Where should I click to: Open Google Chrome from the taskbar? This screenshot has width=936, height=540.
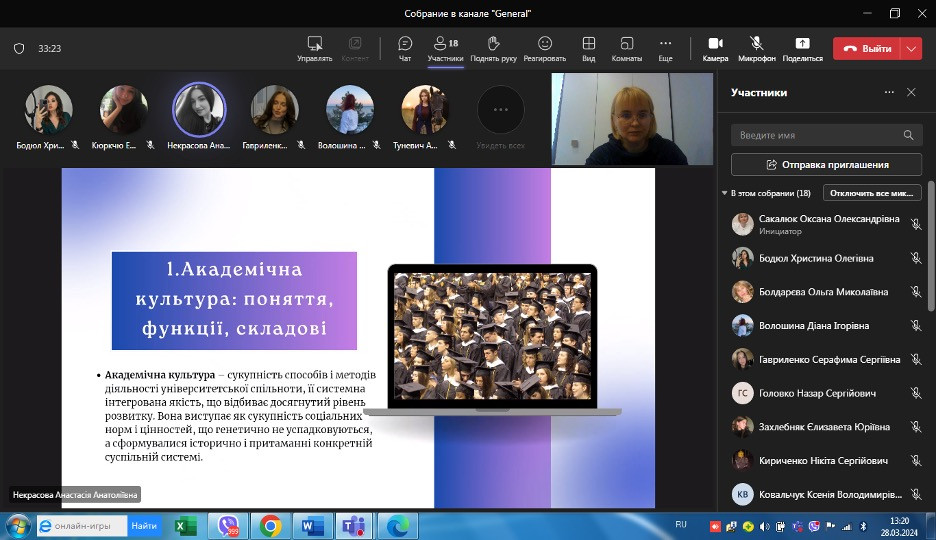(270, 525)
